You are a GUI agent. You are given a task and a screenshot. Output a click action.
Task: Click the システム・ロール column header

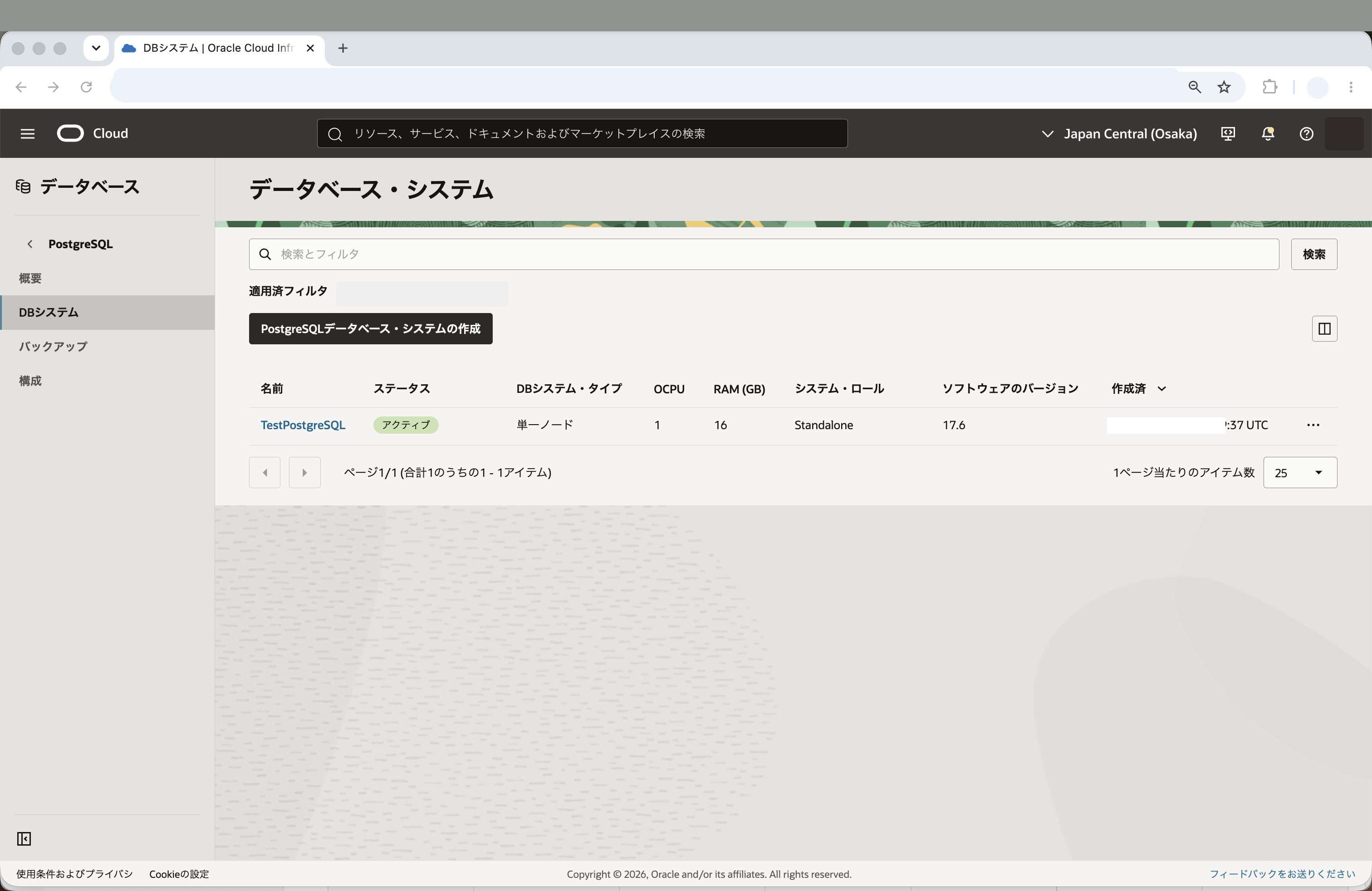[x=839, y=389]
